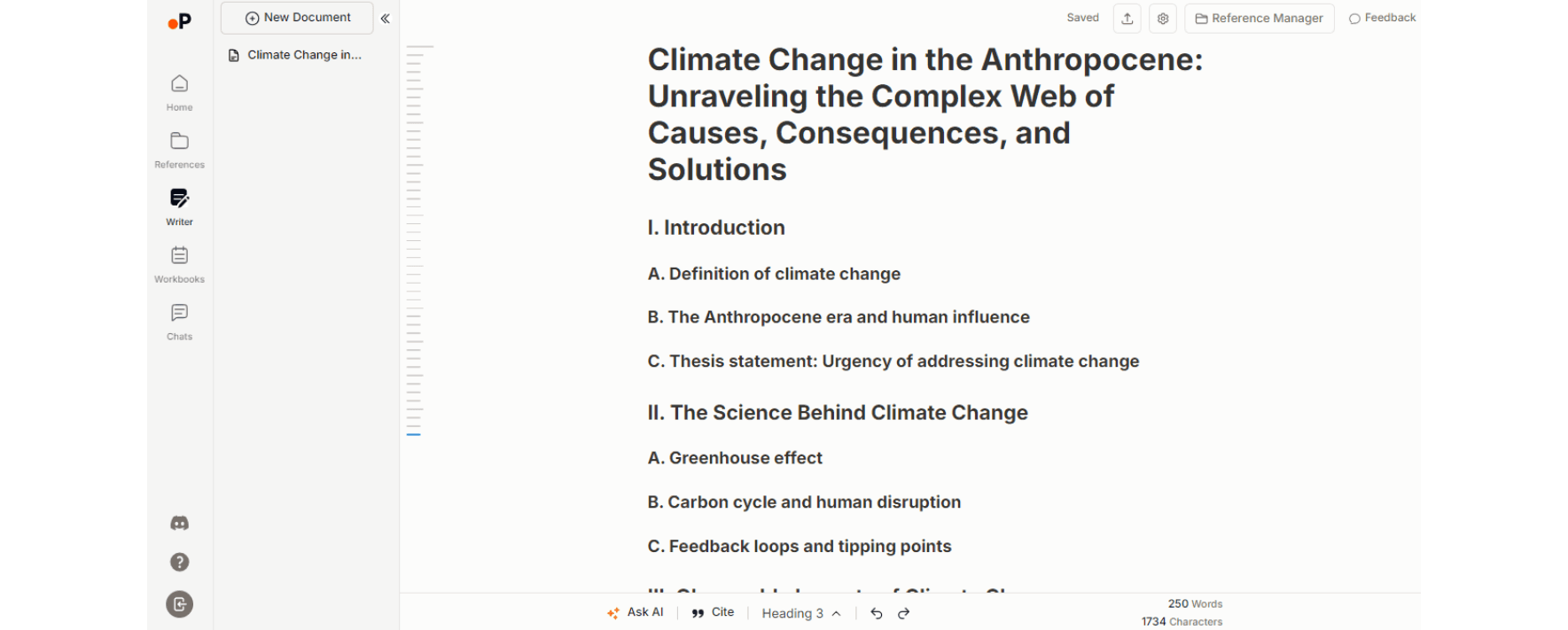Open Workbooks in the left sidebar
This screenshot has height=630, width=1568.
(x=179, y=264)
